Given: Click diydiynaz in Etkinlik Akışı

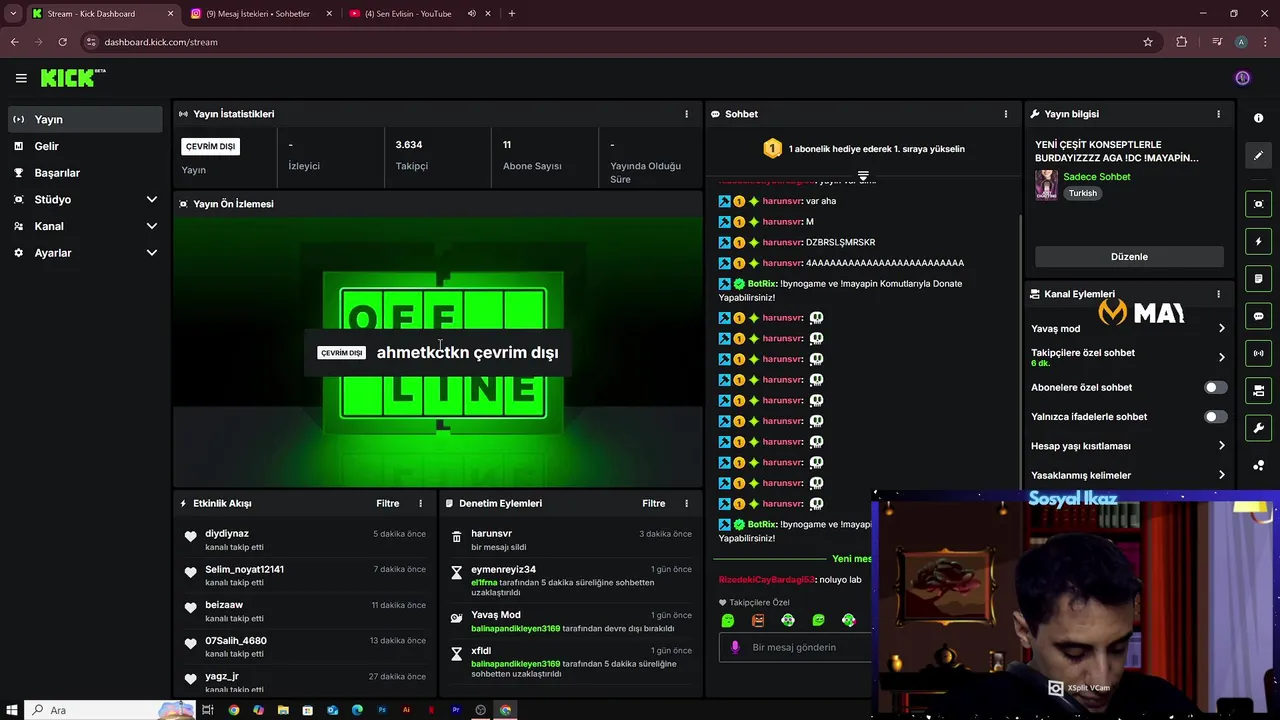Looking at the screenshot, I should point(227,534).
